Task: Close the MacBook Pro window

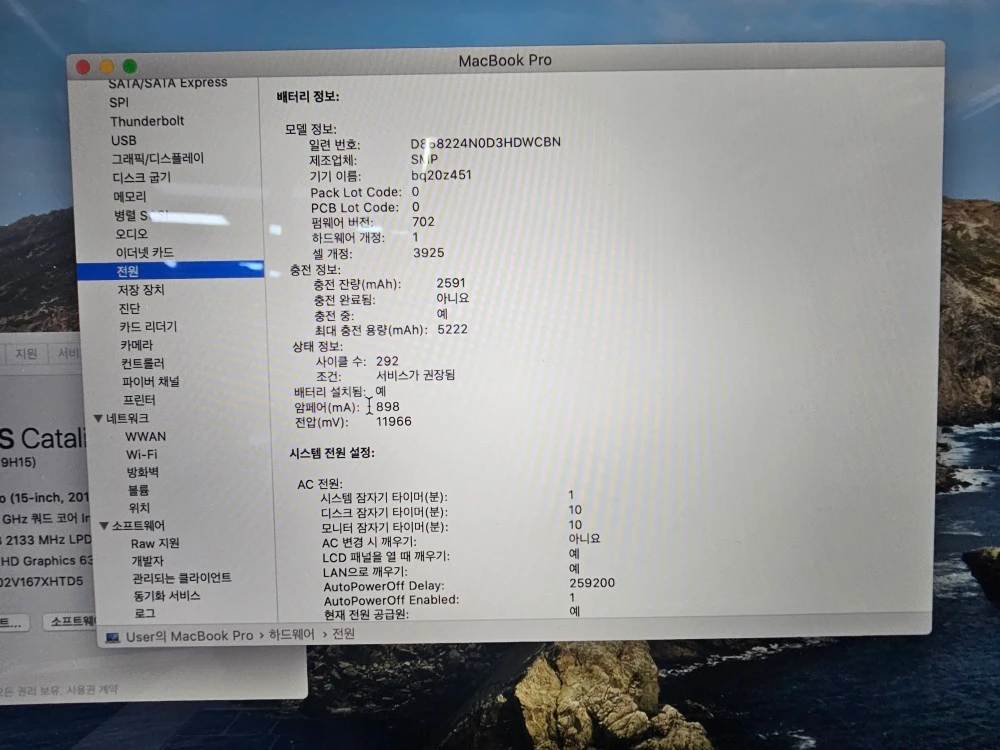Action: click(83, 66)
